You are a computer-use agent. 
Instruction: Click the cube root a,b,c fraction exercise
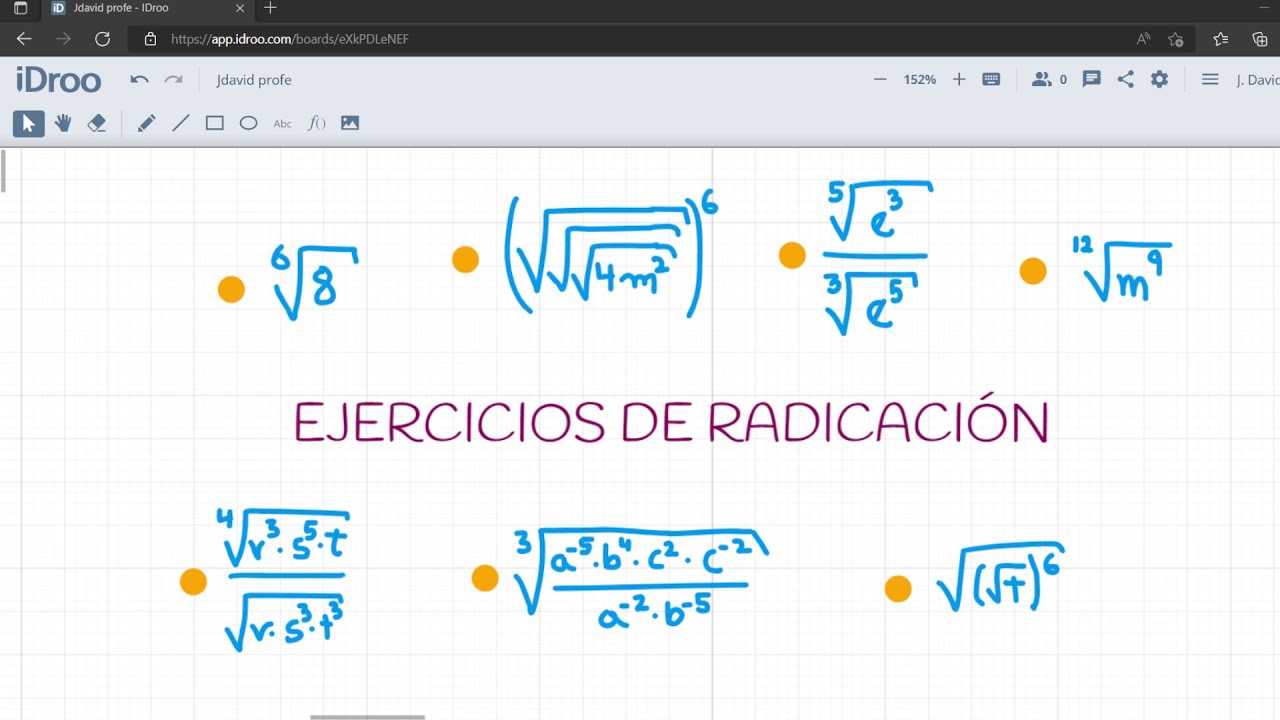pyautogui.click(x=640, y=580)
